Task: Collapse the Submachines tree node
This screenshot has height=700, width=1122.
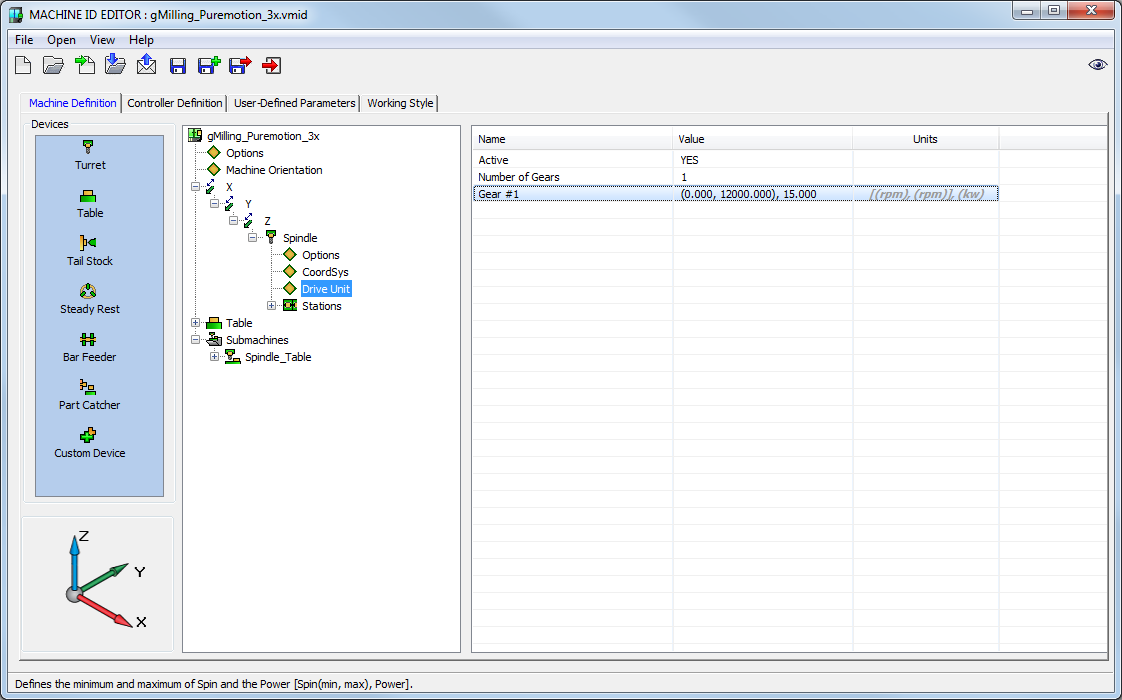Action: coord(195,340)
